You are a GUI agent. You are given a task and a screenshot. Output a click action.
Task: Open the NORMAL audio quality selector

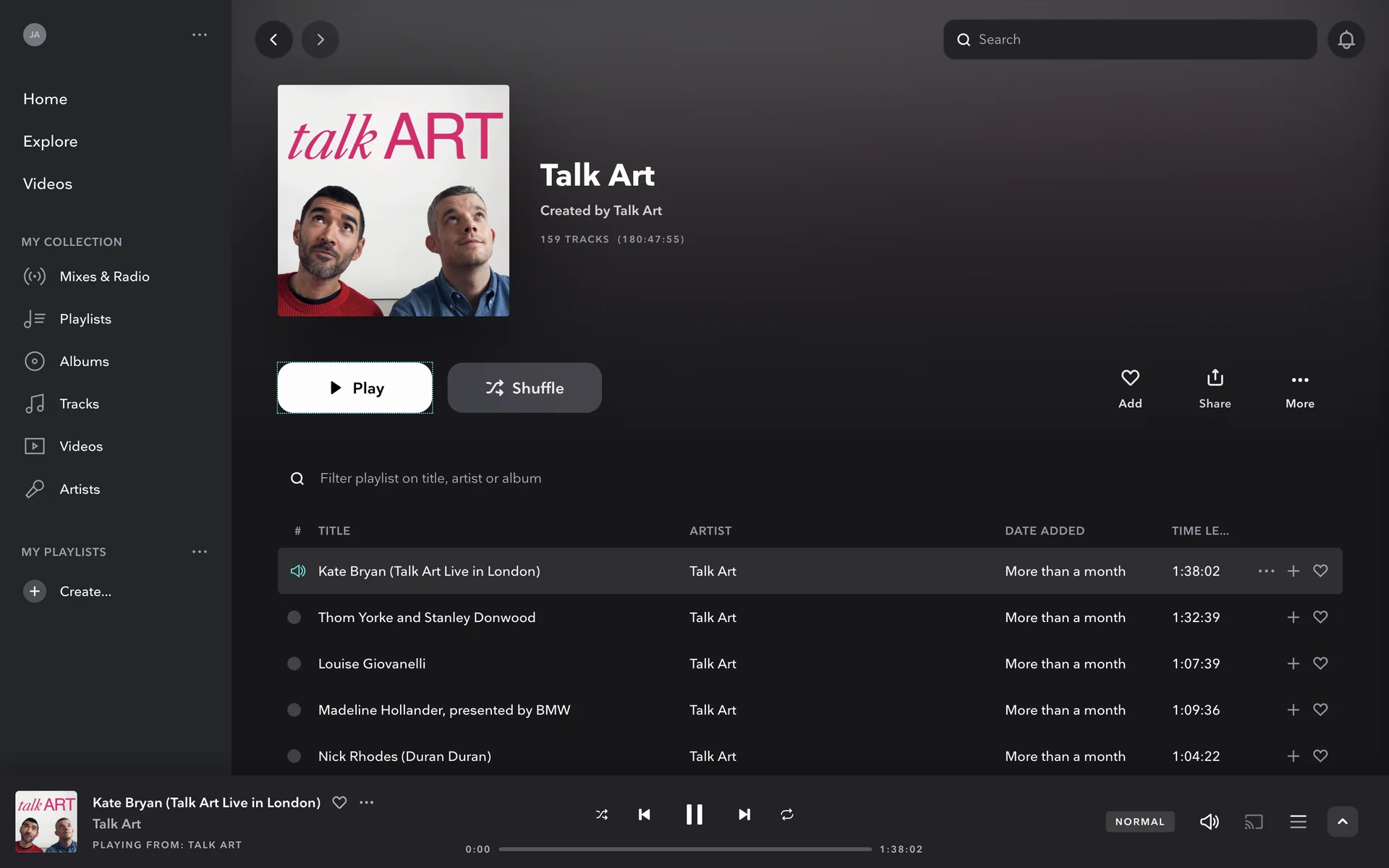coord(1139,822)
